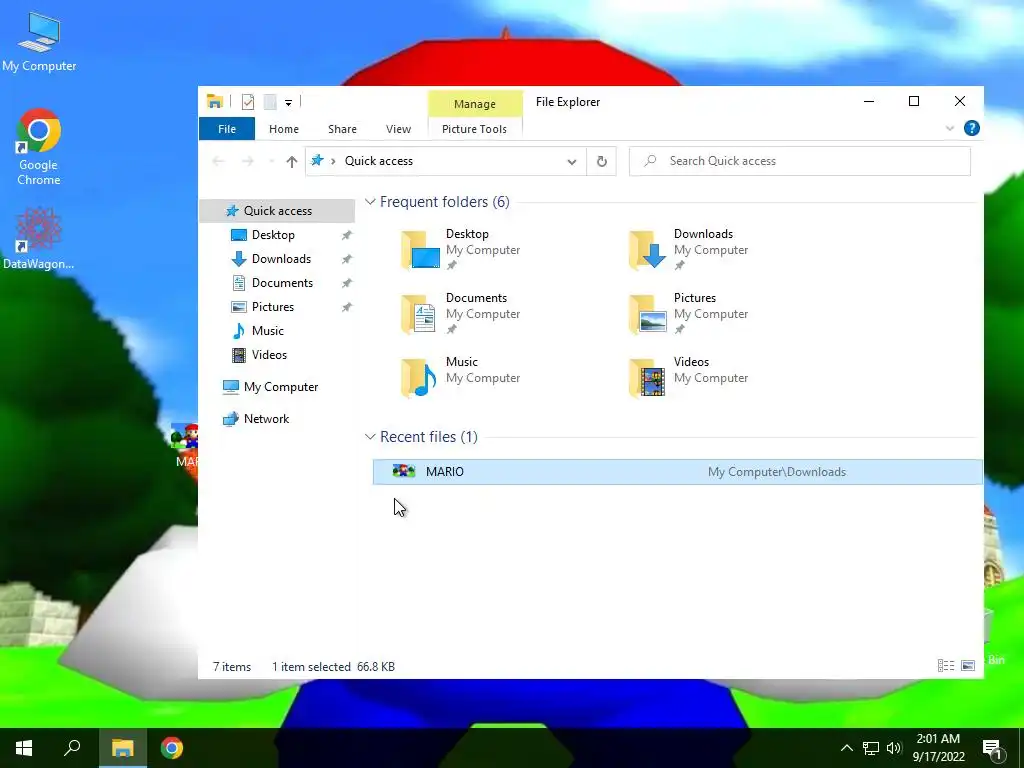Open the Share ribbon tab
Screen dimensions: 1024x768
342,129
